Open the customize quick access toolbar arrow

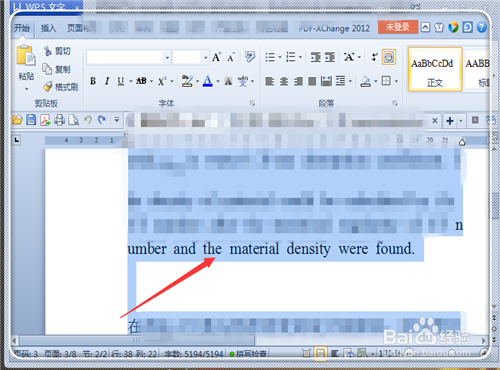pos(117,119)
